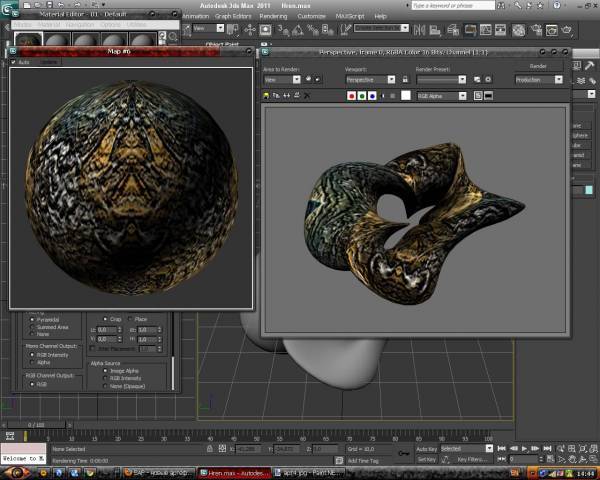The width and height of the screenshot is (600, 480).
Task: Open the Rendering menu
Action: [273, 16]
